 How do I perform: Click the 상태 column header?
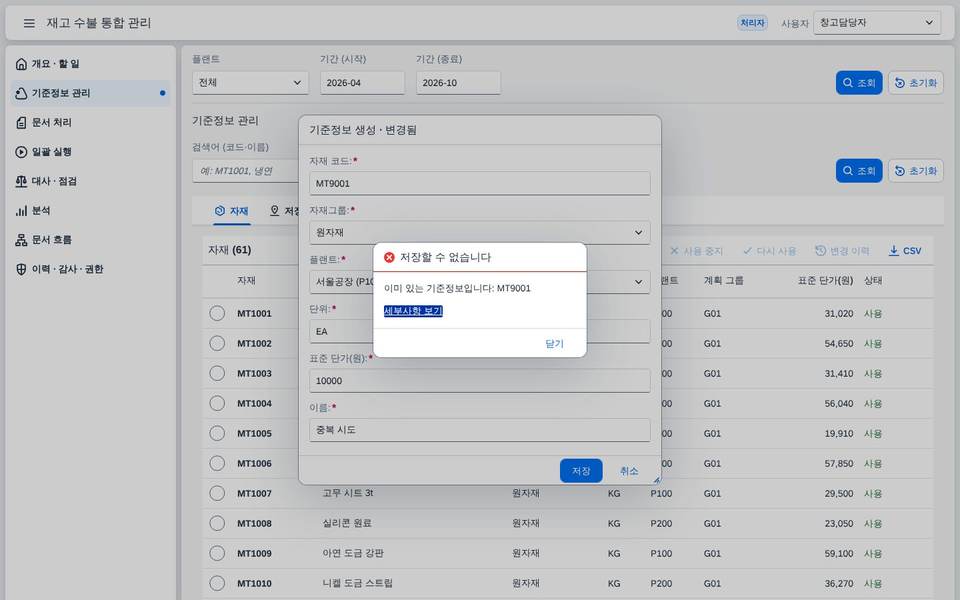[x=873, y=280]
